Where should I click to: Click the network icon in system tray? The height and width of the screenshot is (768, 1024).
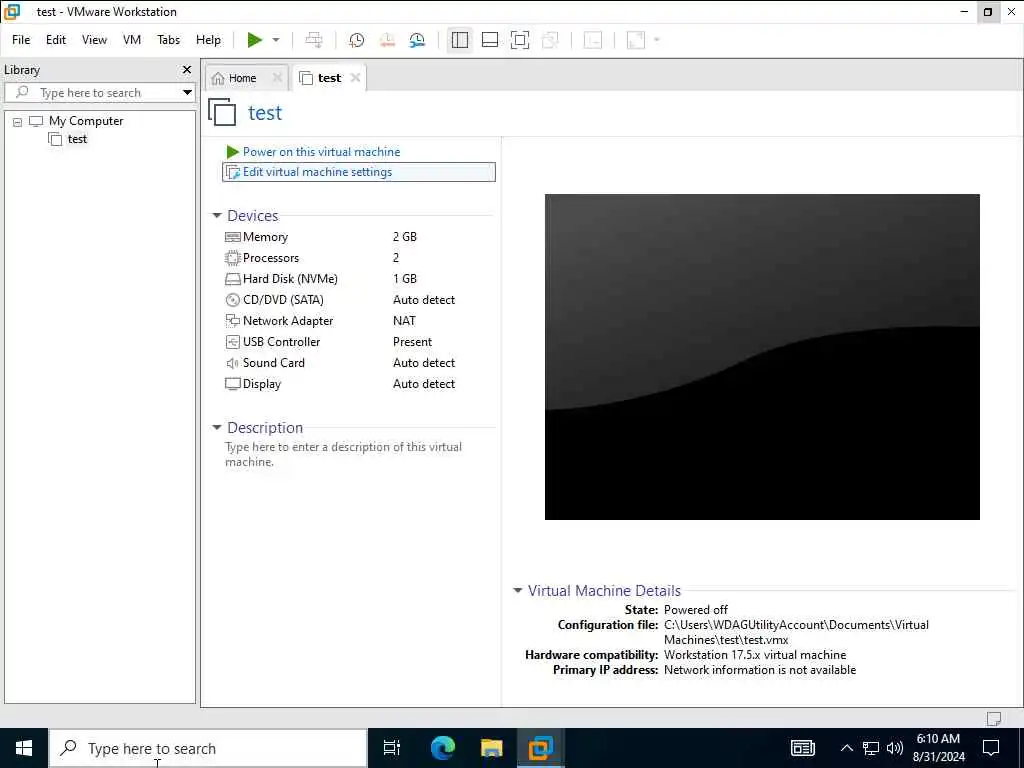point(871,748)
